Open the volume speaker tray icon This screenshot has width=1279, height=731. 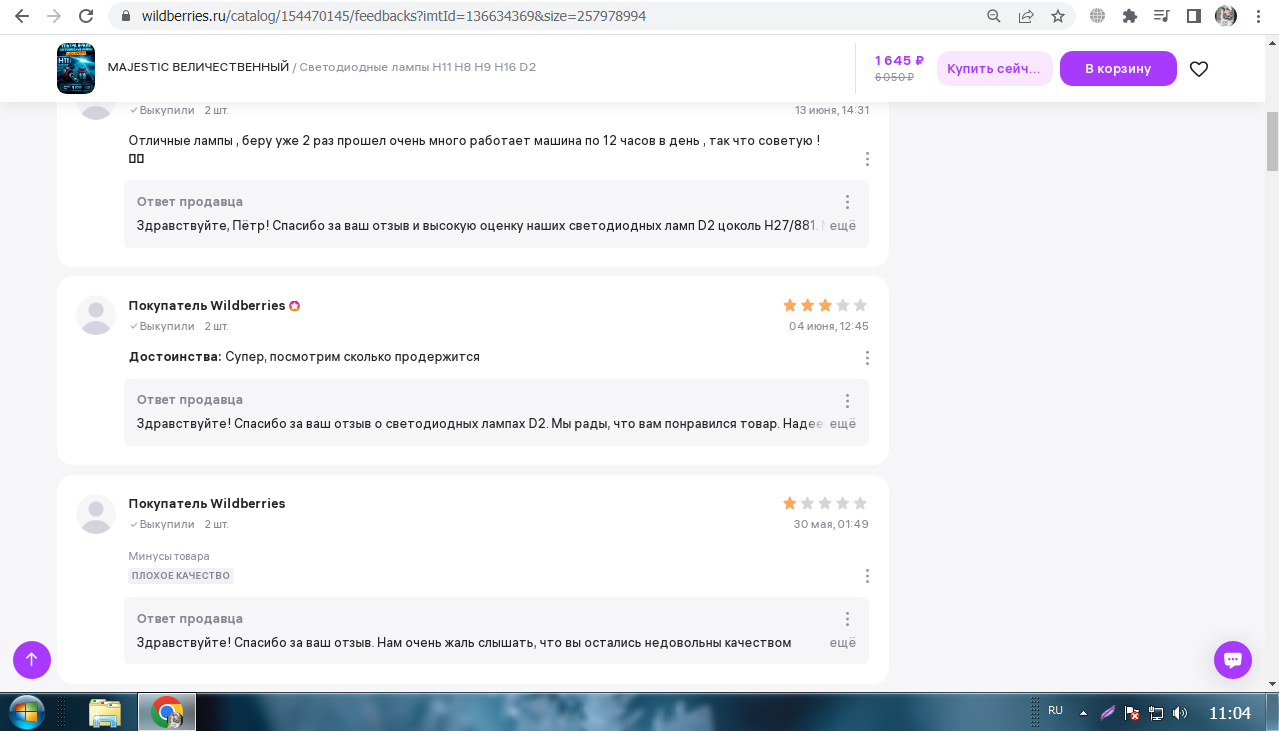tap(1180, 713)
